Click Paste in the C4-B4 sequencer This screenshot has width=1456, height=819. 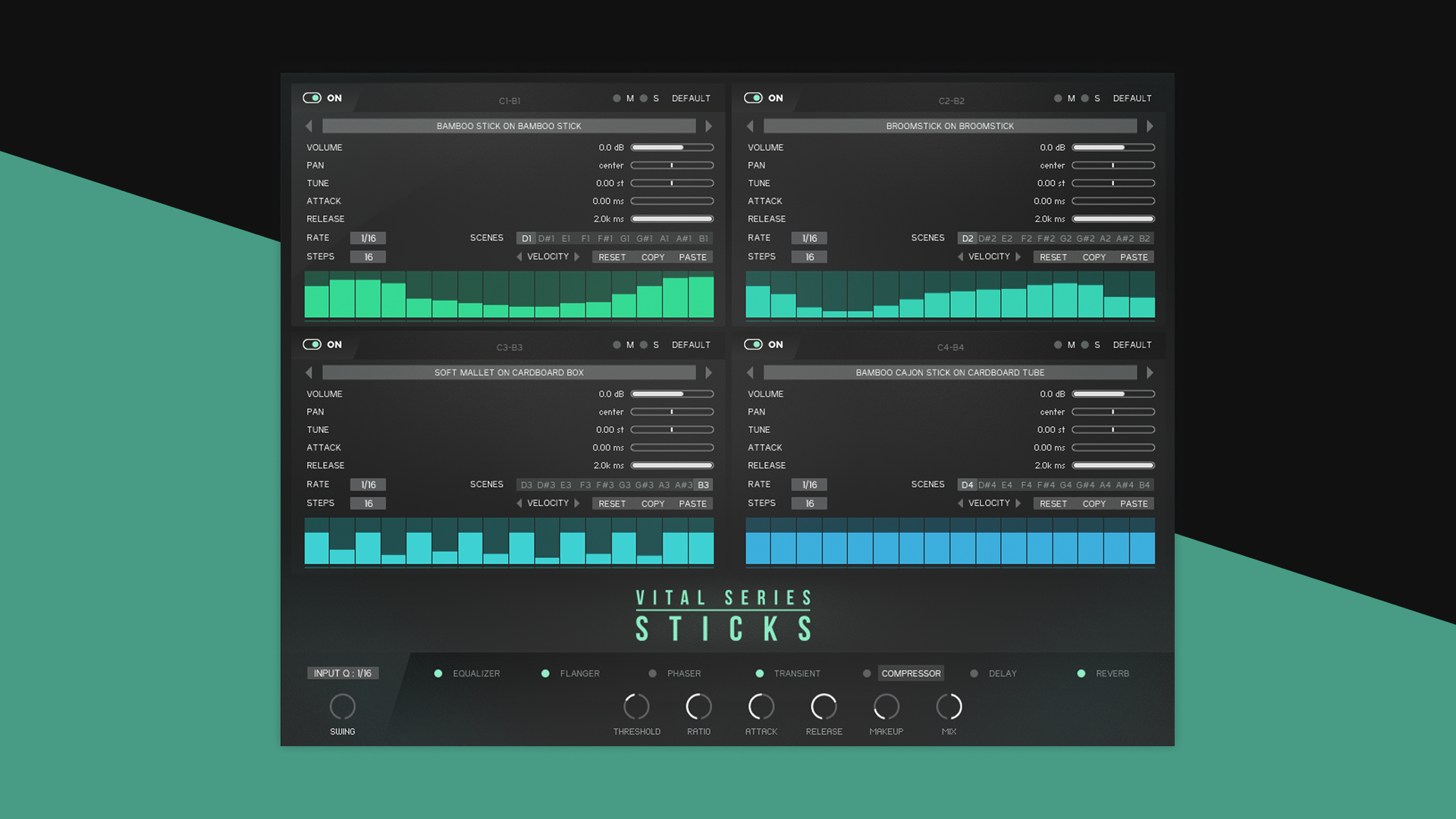(x=1134, y=504)
